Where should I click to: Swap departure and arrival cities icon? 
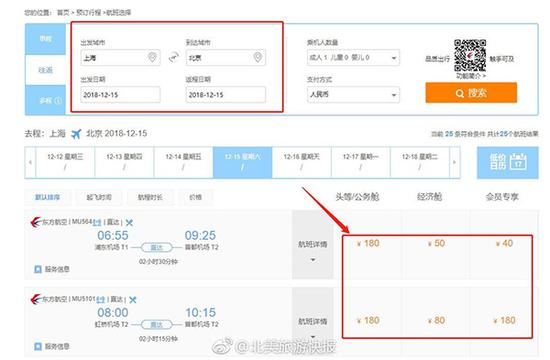click(x=173, y=57)
